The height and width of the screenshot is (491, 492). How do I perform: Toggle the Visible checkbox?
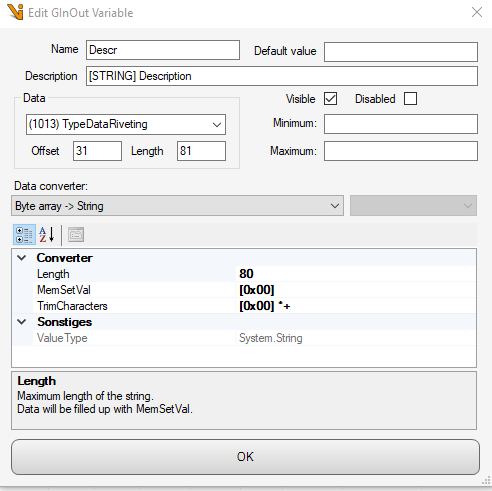[x=330, y=99]
